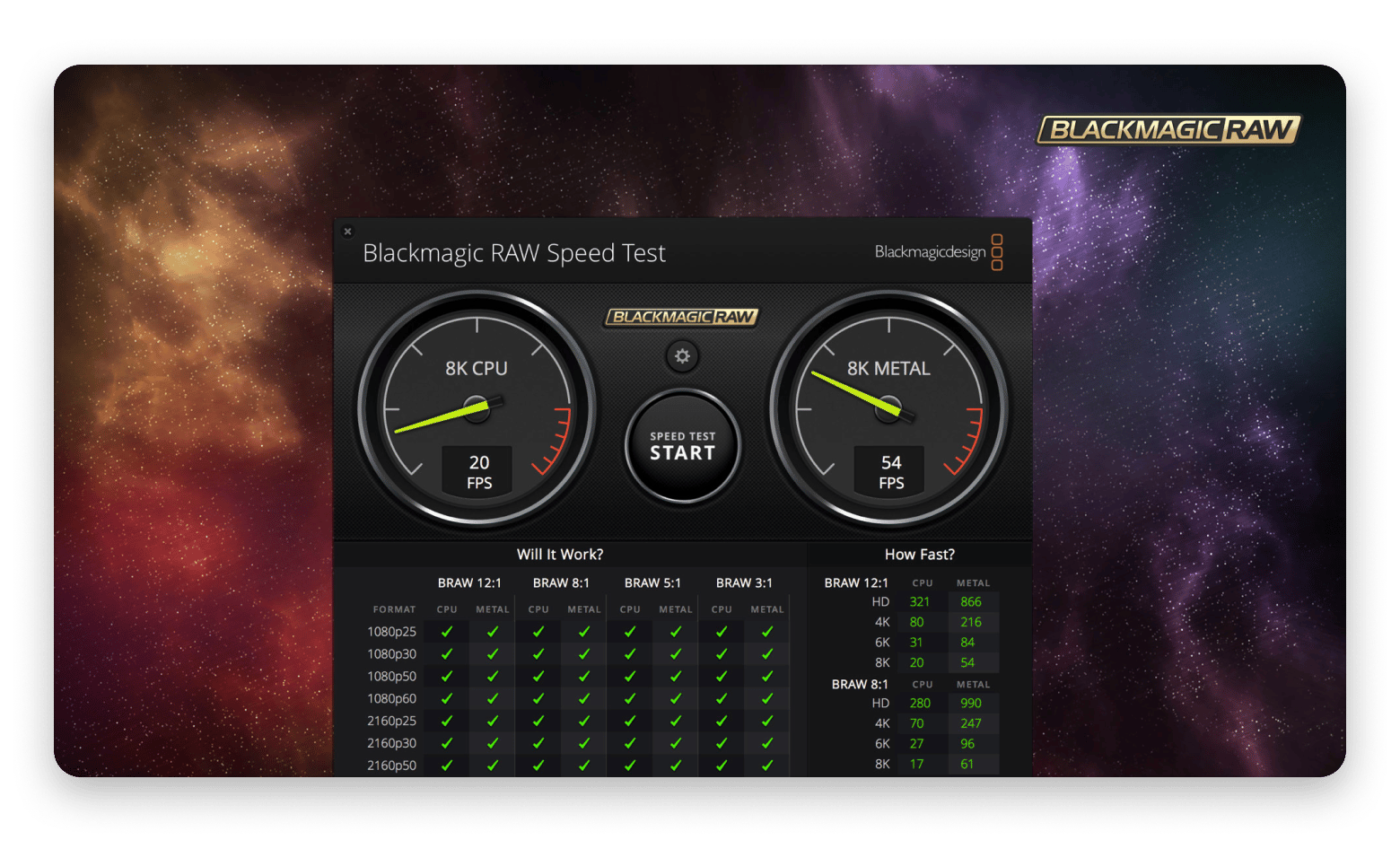Click 2160p25 BRAW 5:1 CPU checkmark

[x=630, y=721]
